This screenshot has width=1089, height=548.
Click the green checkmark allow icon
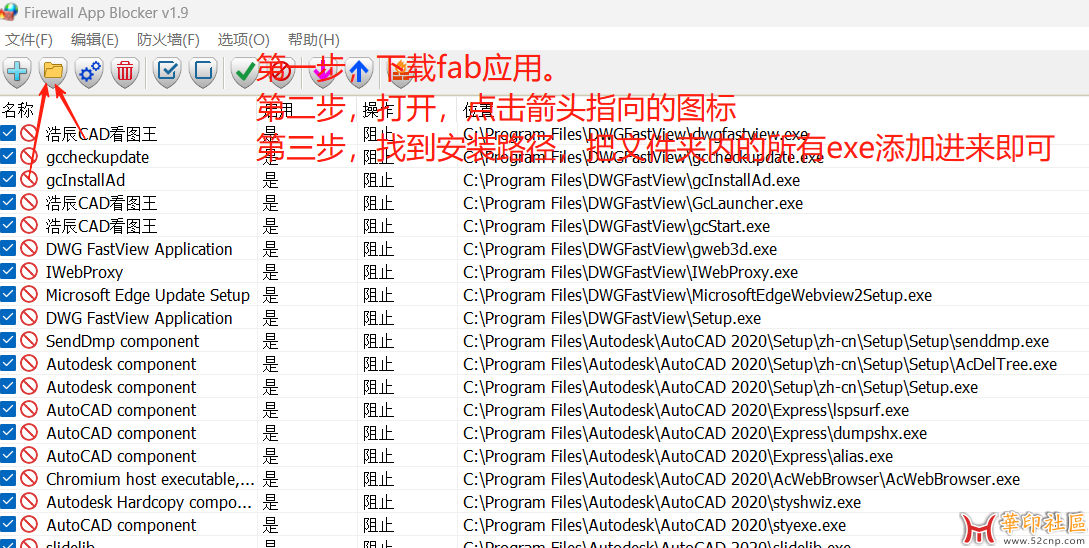tap(244, 71)
